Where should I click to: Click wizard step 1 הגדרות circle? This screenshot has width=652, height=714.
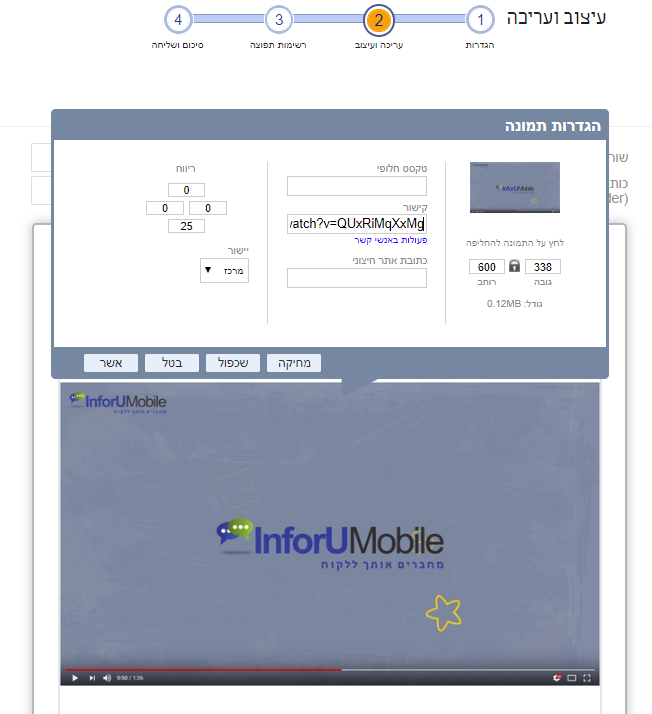click(x=480, y=20)
